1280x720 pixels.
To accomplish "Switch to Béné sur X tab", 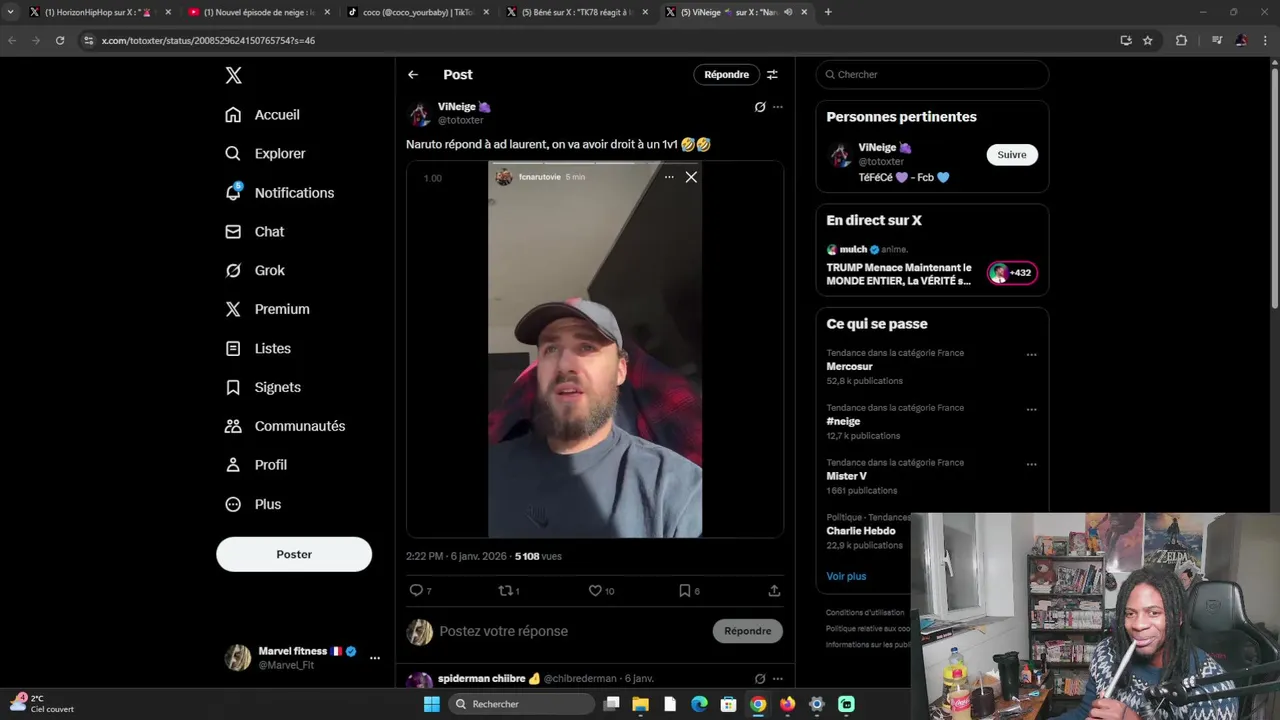I will [x=577, y=12].
